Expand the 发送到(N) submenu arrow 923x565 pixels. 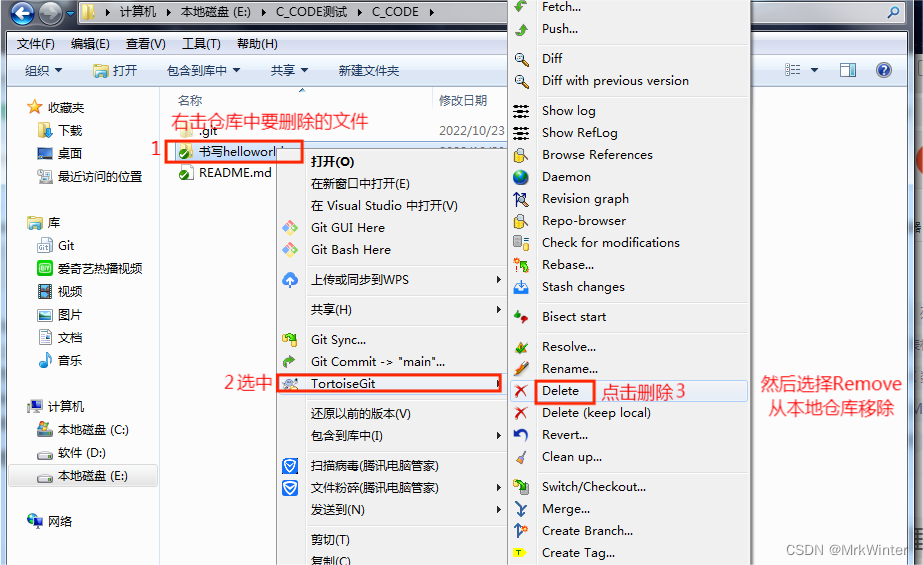[499, 510]
